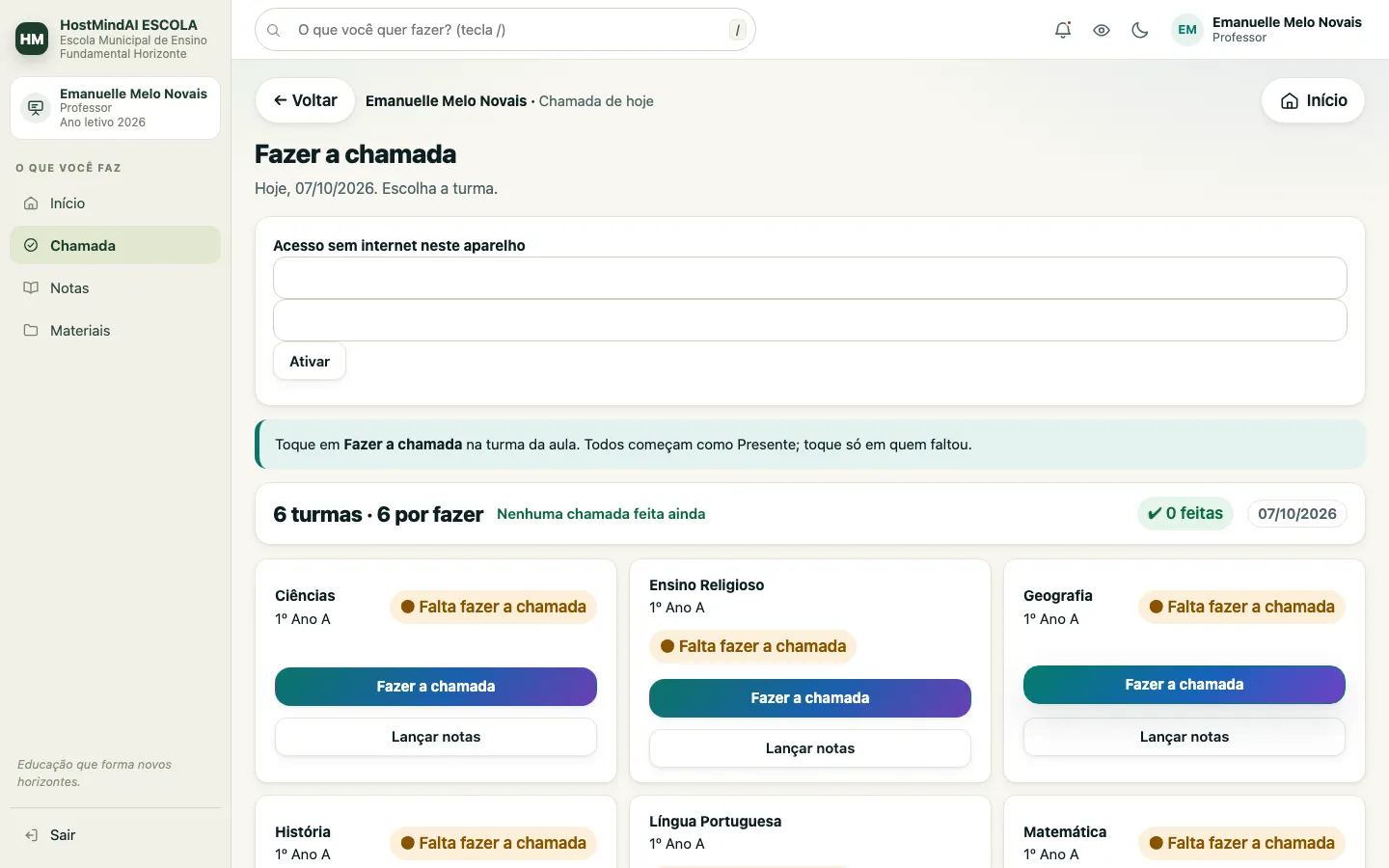Image resolution: width=1389 pixels, height=868 pixels.
Task: Go to Início in the sidebar
Action: 116,203
